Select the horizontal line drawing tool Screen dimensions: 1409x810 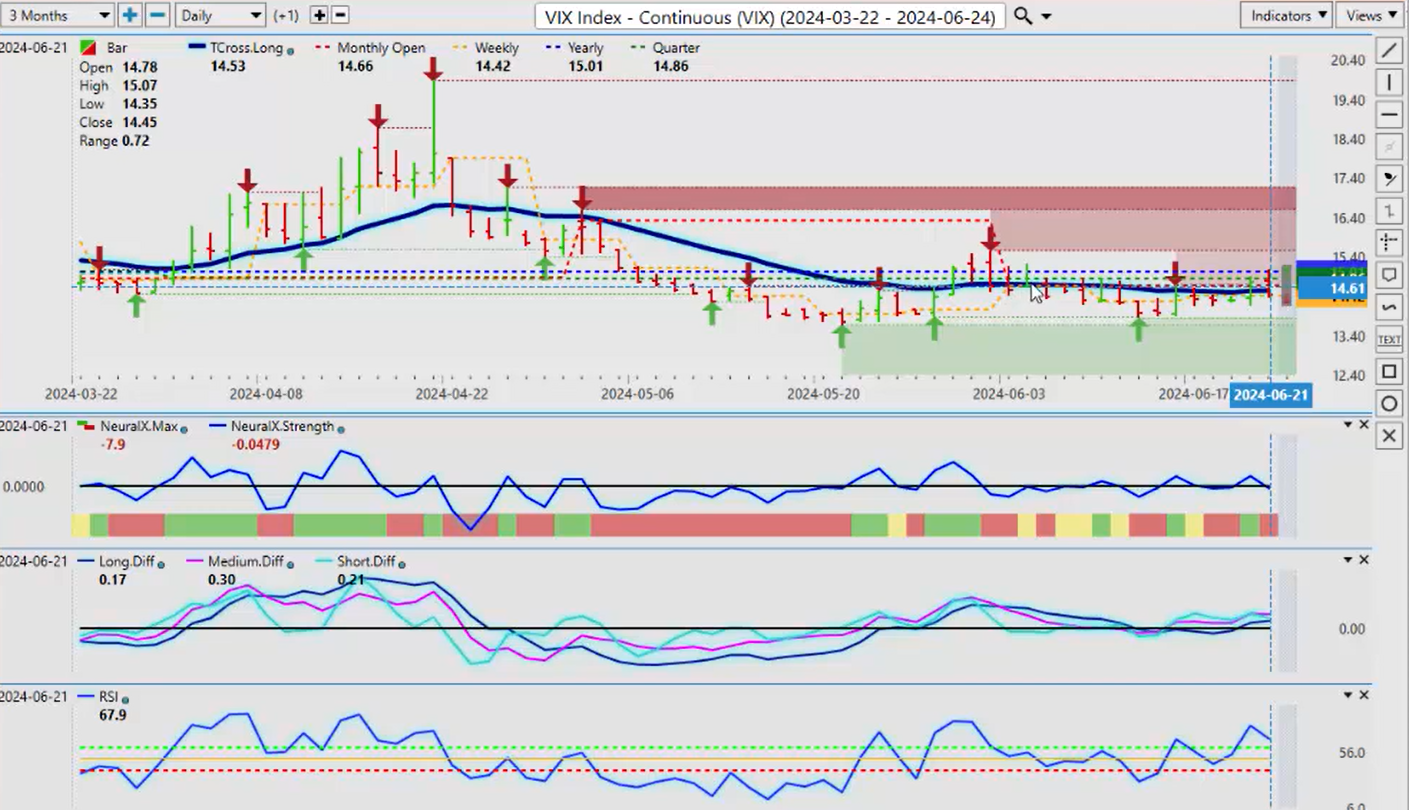pos(1389,115)
